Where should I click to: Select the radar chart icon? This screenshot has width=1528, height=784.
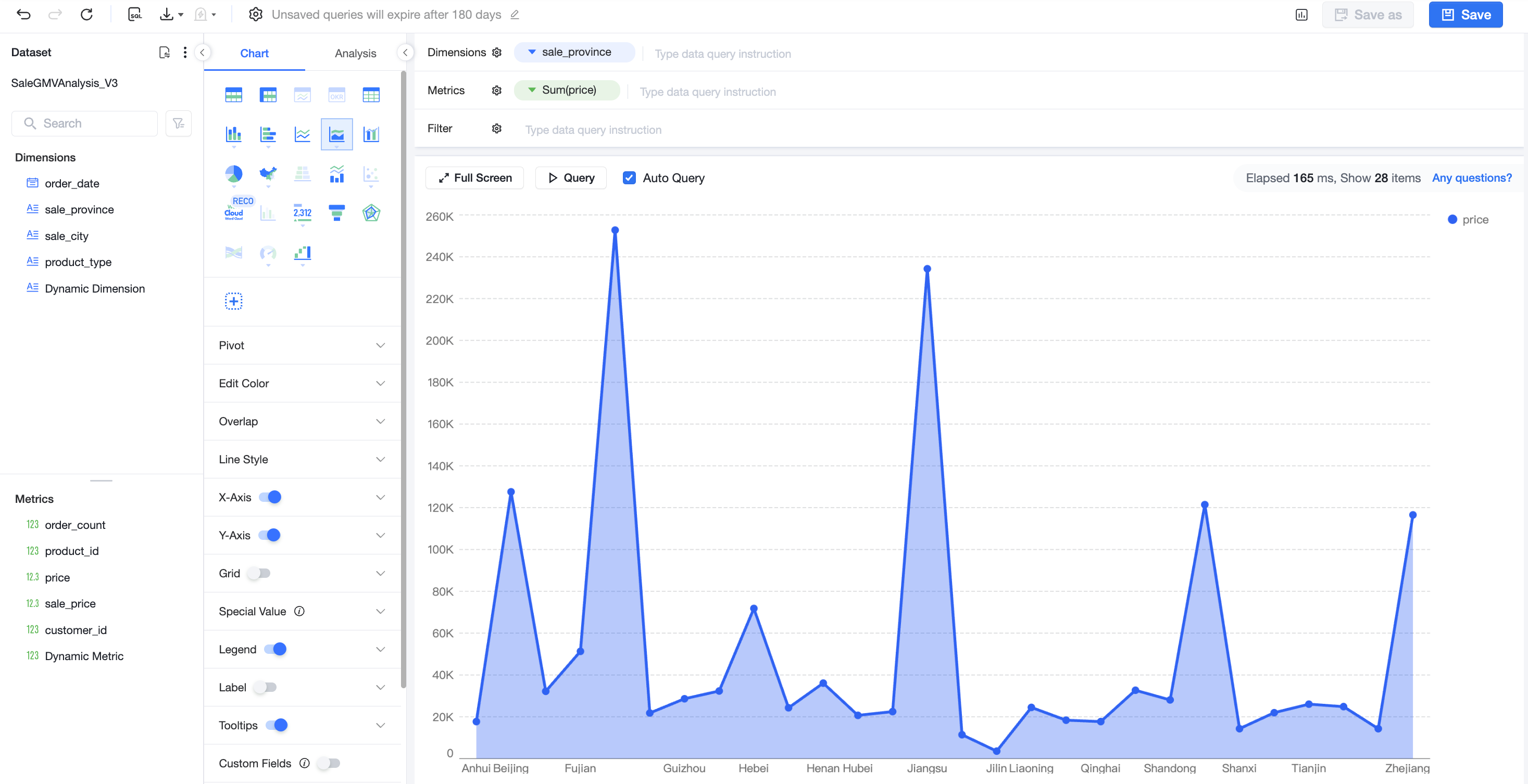point(371,213)
